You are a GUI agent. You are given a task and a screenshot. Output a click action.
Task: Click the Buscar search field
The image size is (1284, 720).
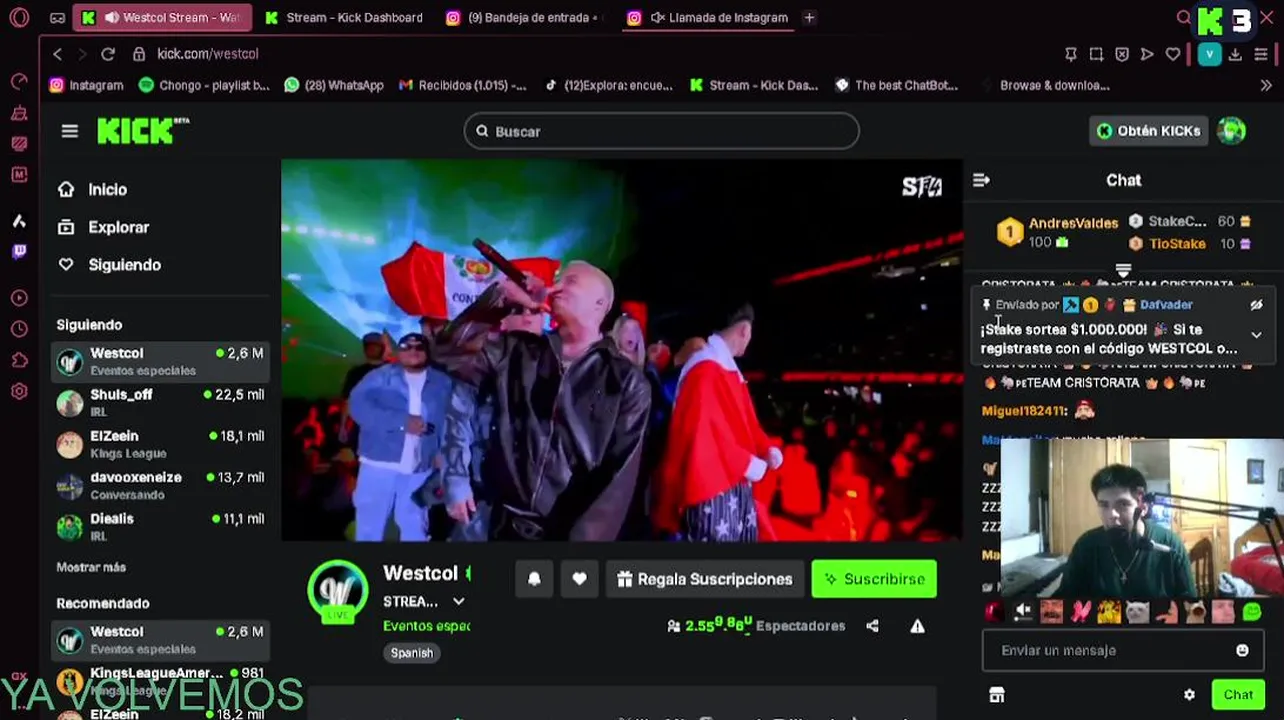(661, 131)
